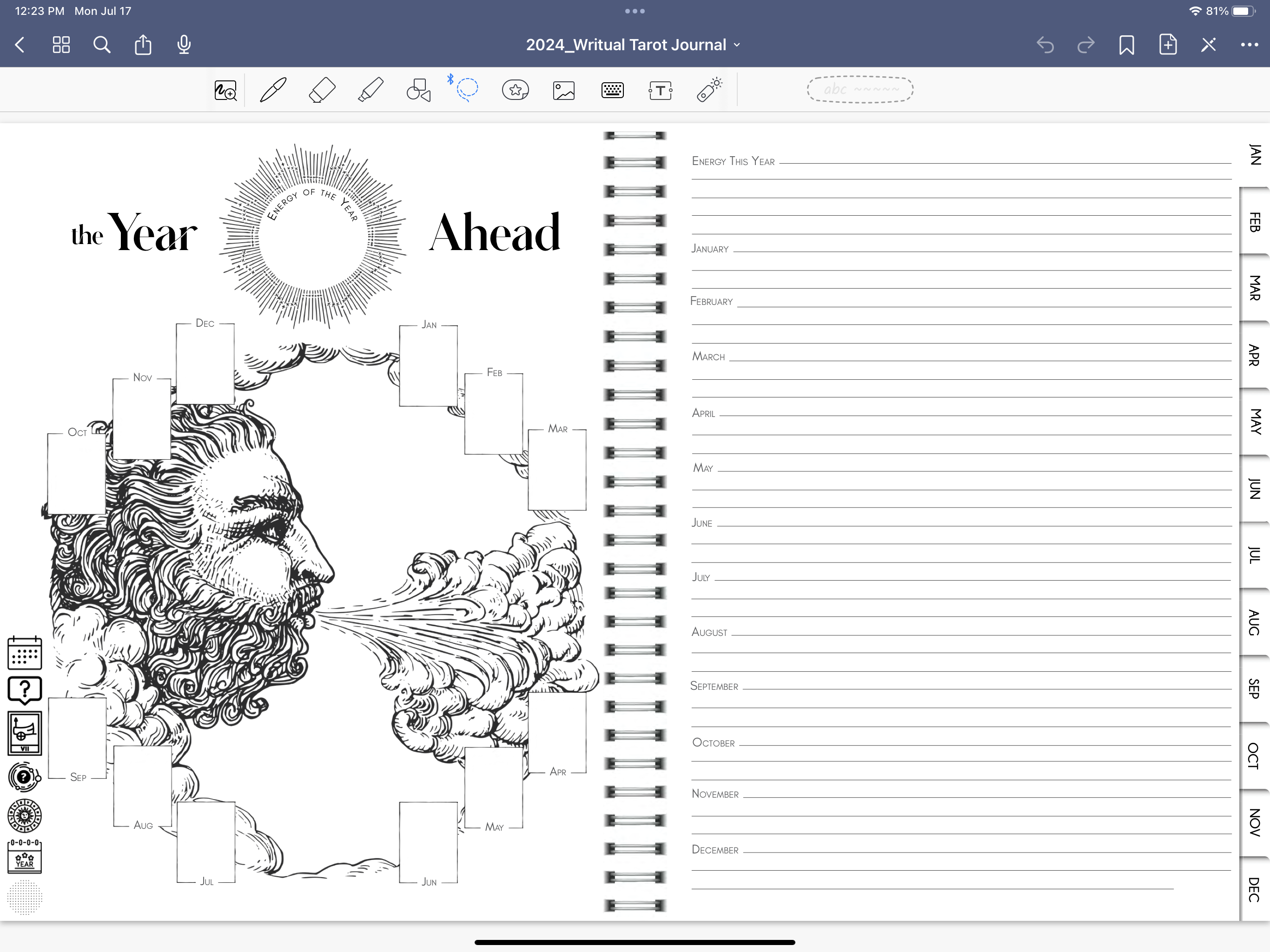Open the page thumbnails grid view
Image resolution: width=1270 pixels, height=952 pixels.
click(61, 45)
